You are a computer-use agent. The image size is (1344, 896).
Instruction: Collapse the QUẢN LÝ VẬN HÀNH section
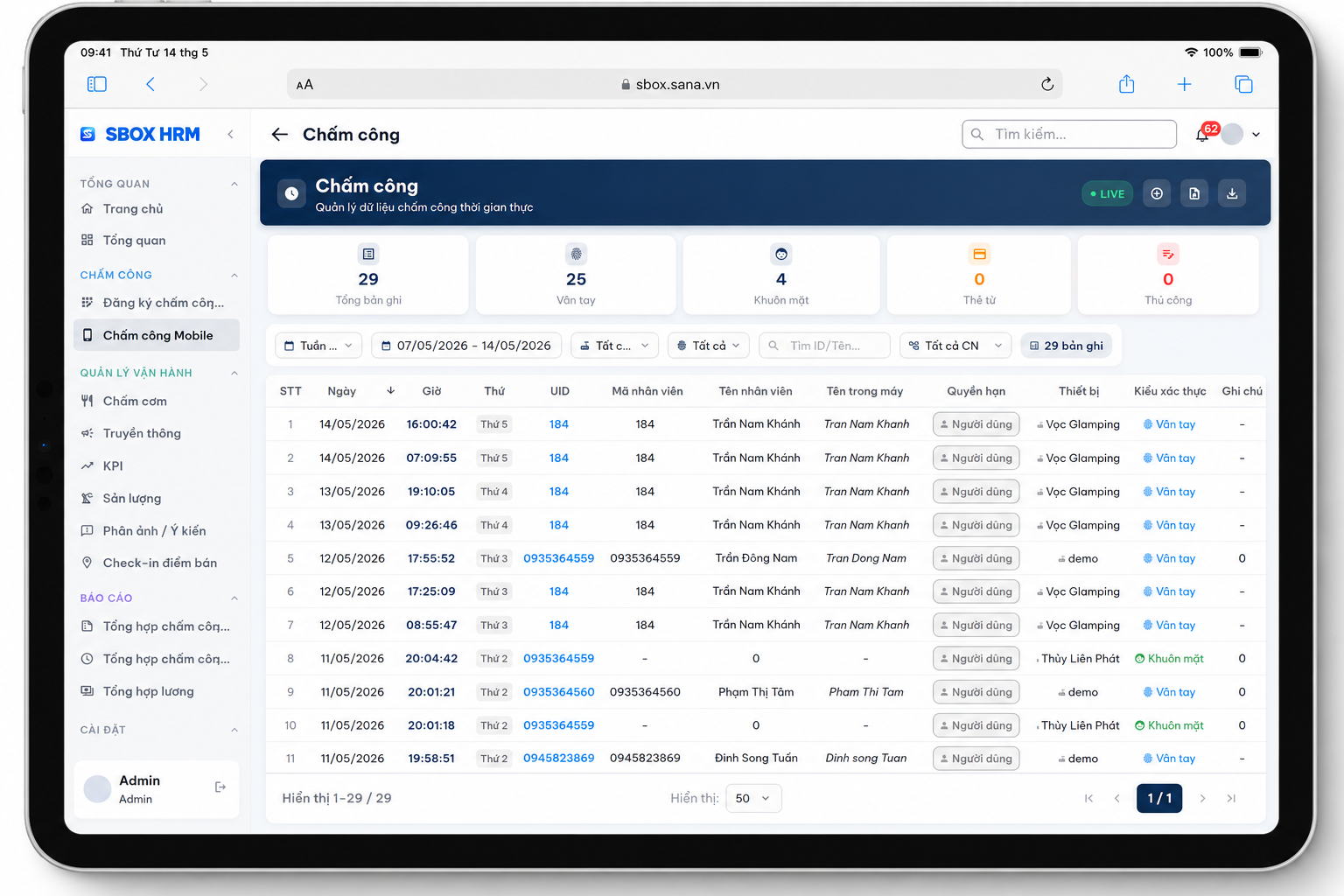234,373
